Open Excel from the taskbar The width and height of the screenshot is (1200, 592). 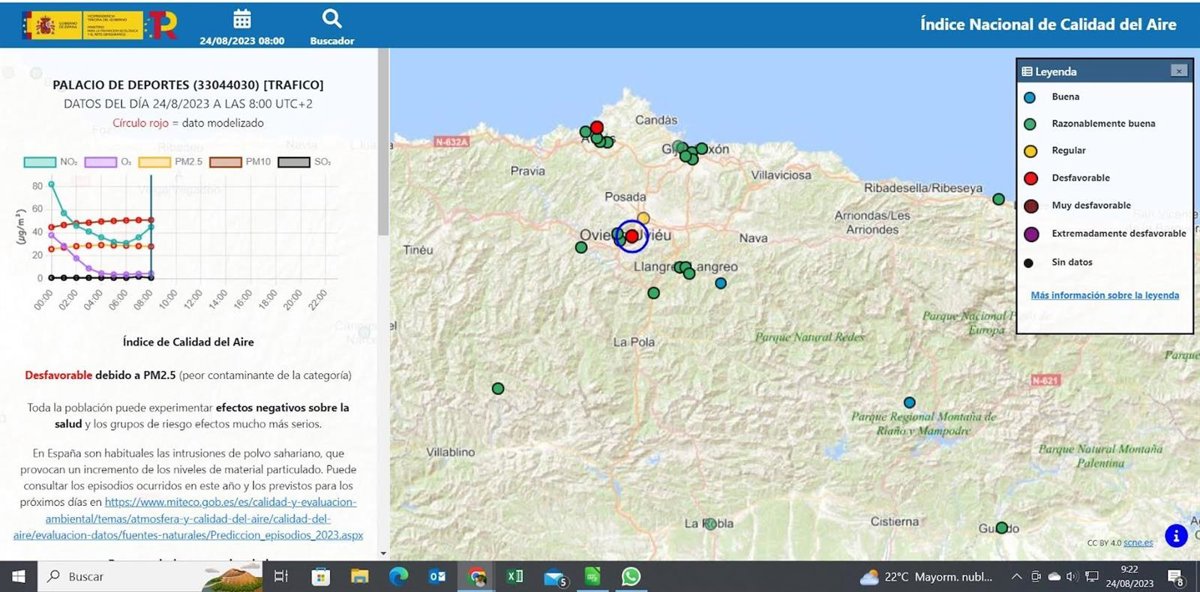click(x=516, y=577)
